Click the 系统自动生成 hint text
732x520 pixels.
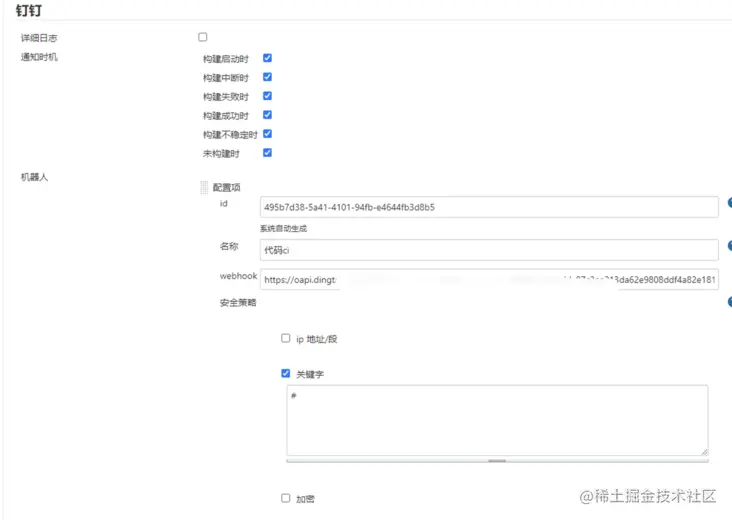283,228
